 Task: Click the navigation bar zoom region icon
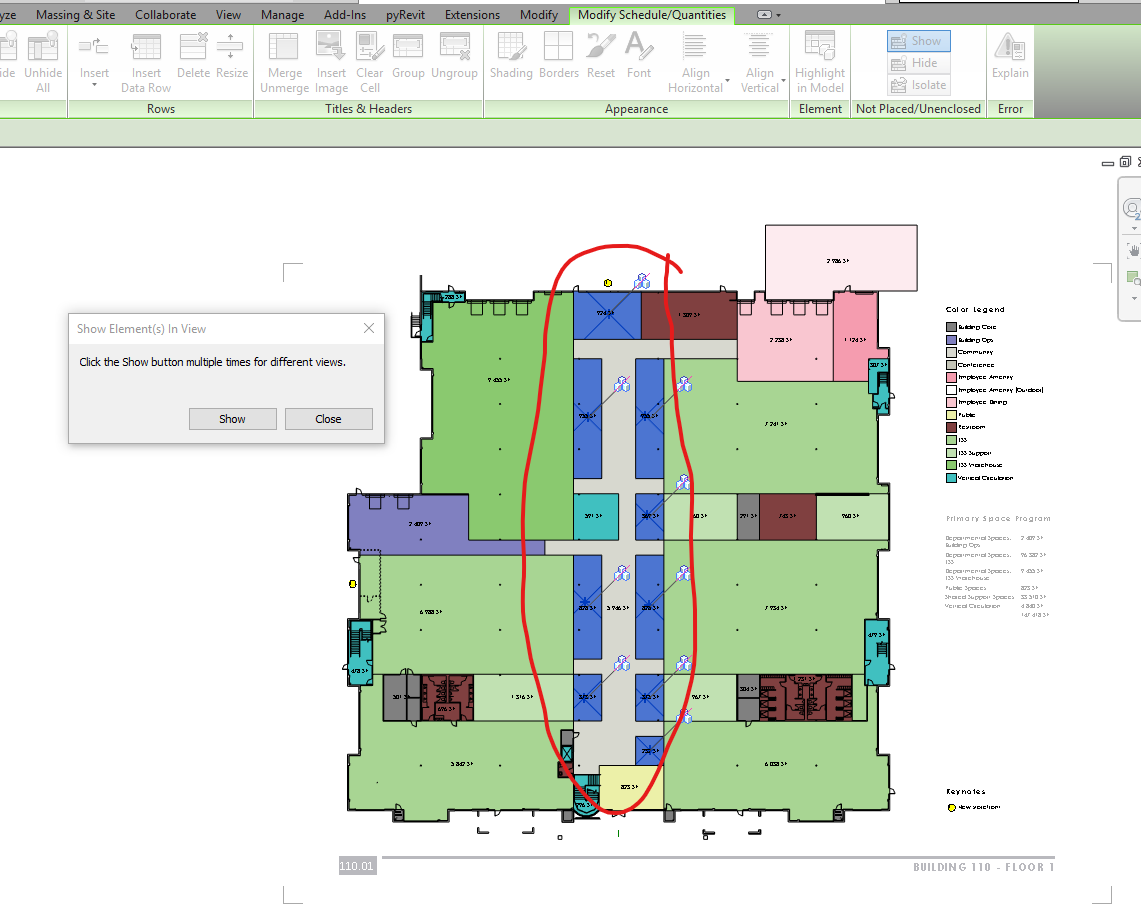pos(1134,277)
